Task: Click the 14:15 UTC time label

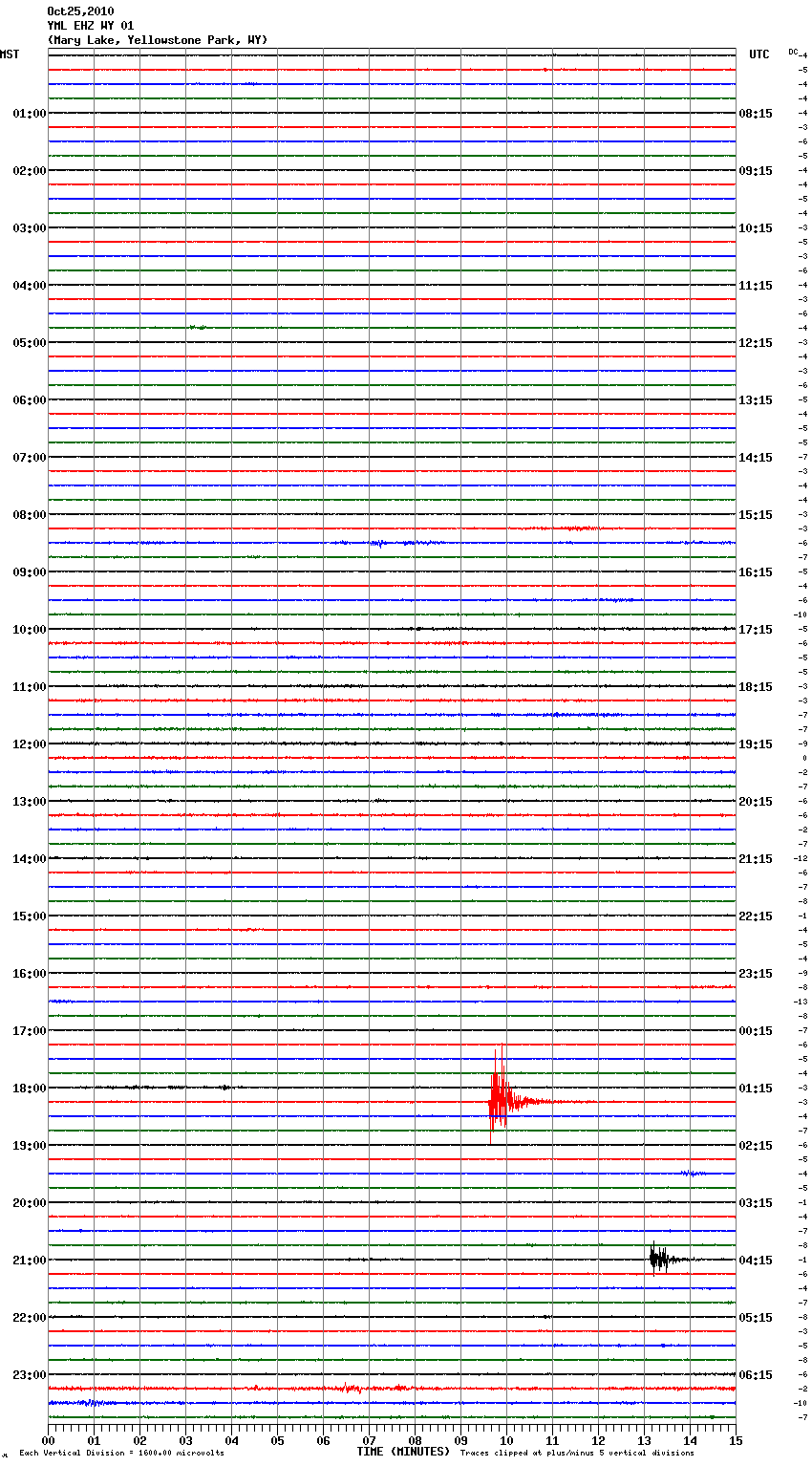Action: pyautogui.click(x=756, y=458)
